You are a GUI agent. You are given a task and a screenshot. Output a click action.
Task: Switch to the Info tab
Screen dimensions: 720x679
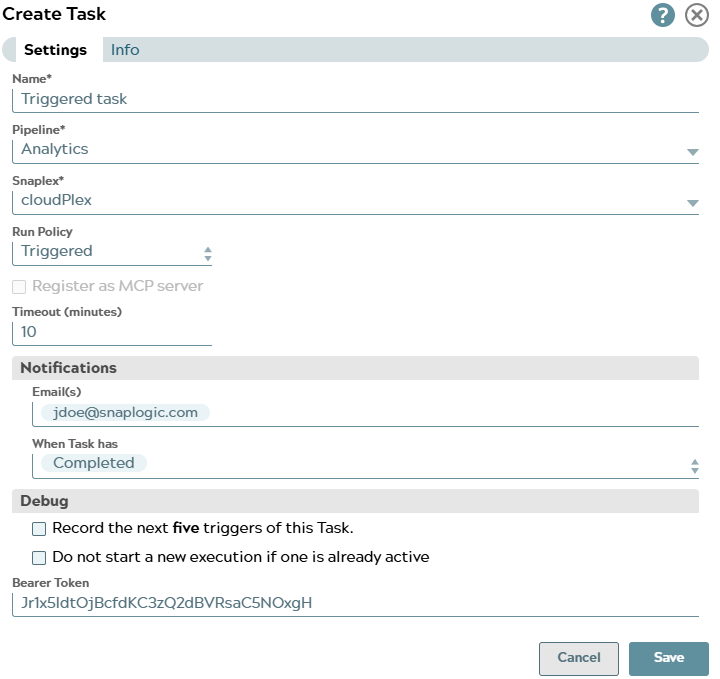pyautogui.click(x=125, y=50)
